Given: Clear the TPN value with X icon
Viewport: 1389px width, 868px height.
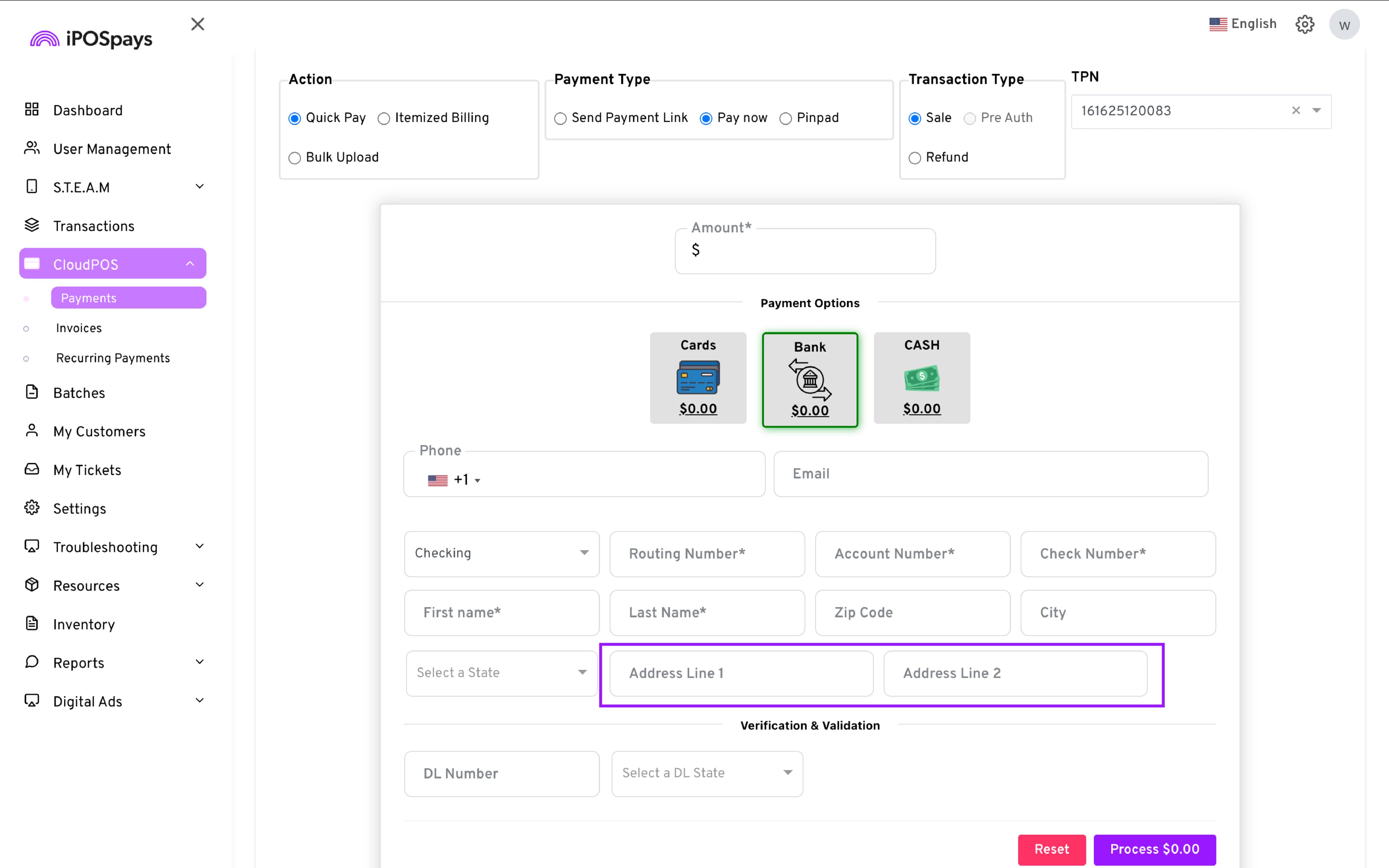Looking at the screenshot, I should [x=1295, y=111].
